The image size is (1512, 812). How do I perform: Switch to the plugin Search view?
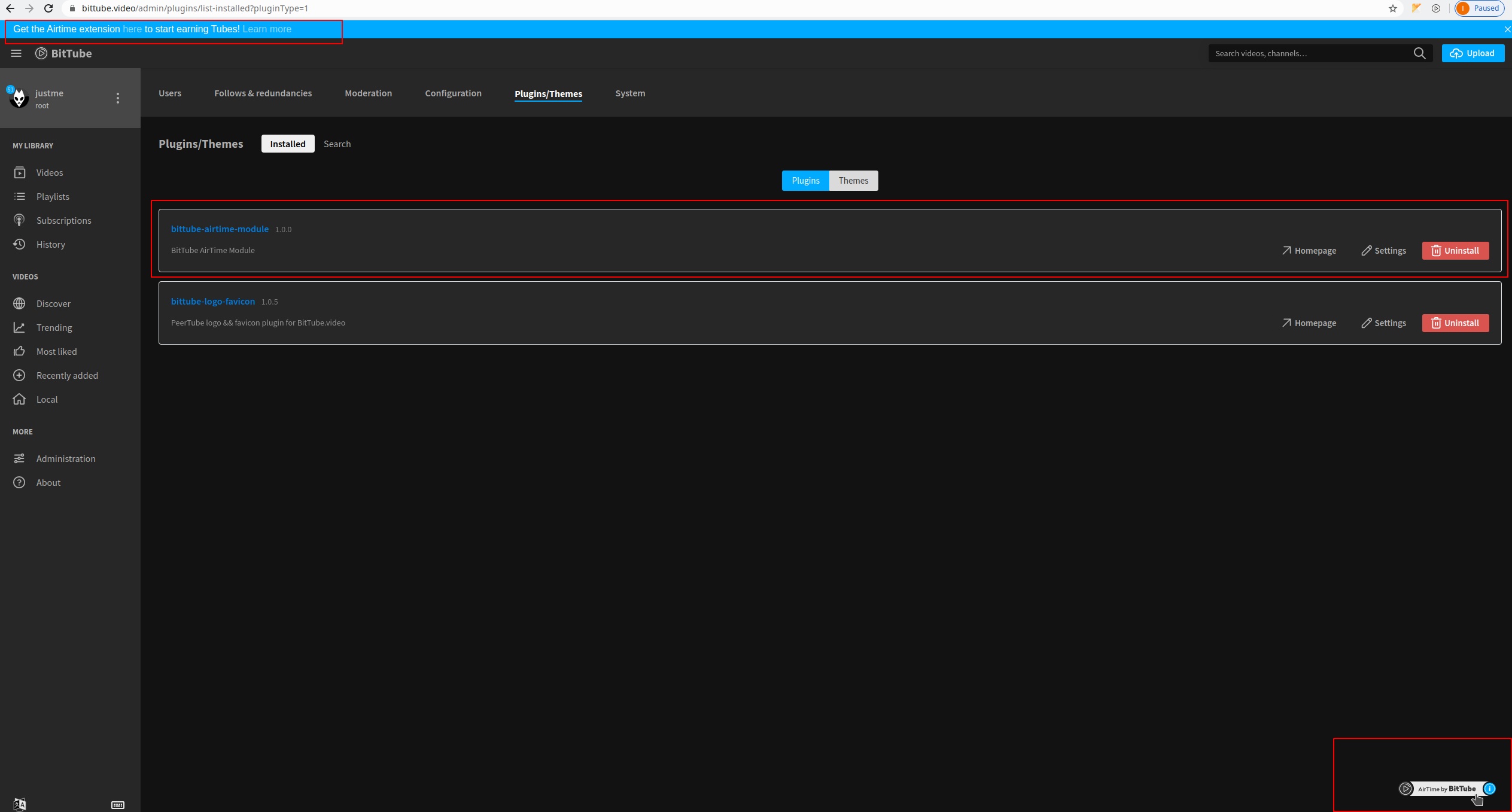337,144
